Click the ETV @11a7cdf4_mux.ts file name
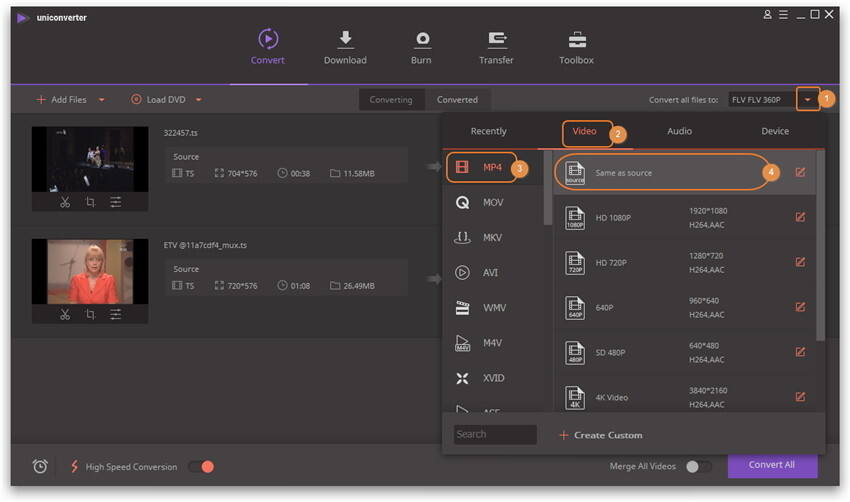Screen dimensions: 850x502 205,245
